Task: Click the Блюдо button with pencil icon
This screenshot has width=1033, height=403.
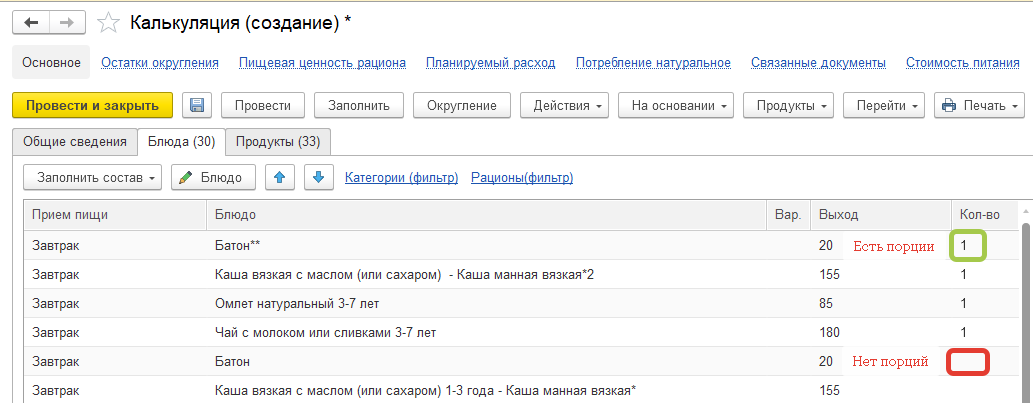Action: tap(213, 177)
